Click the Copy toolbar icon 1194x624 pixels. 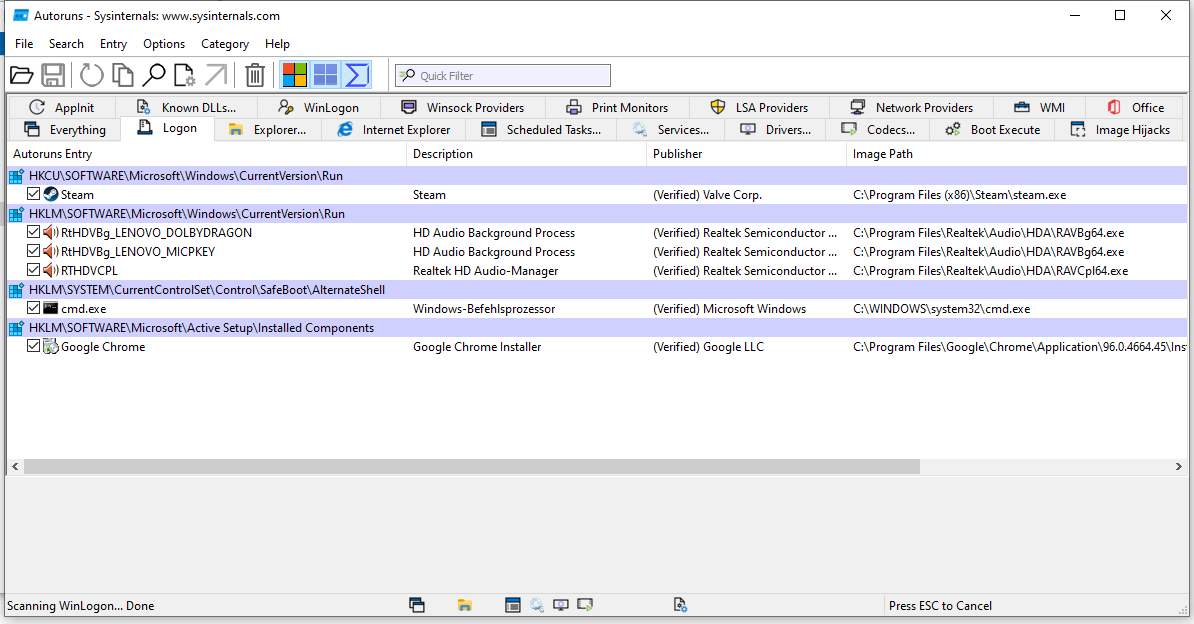coord(123,75)
